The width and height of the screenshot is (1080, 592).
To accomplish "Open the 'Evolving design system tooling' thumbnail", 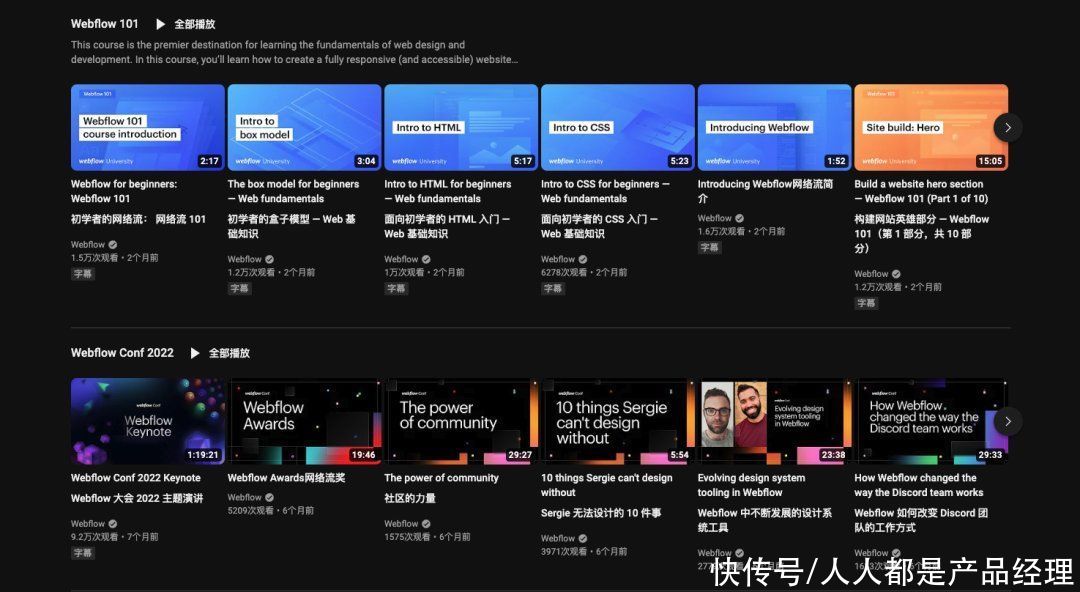I will pyautogui.click(x=774, y=421).
